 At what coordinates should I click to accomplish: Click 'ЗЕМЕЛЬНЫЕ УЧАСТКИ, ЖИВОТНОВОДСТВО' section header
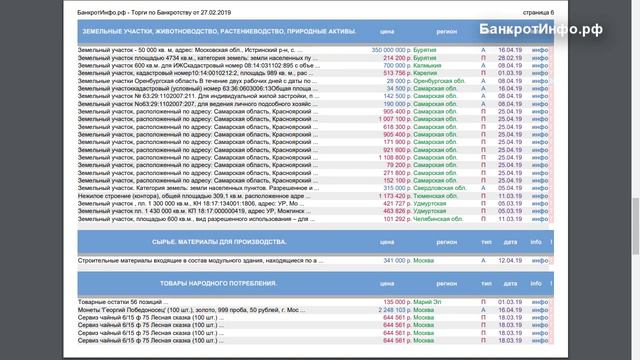[219, 31]
